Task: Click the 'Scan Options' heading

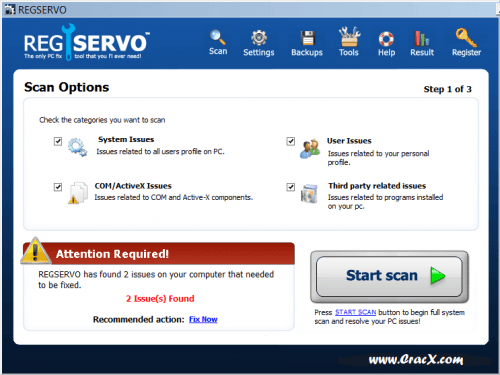Action: [x=67, y=87]
